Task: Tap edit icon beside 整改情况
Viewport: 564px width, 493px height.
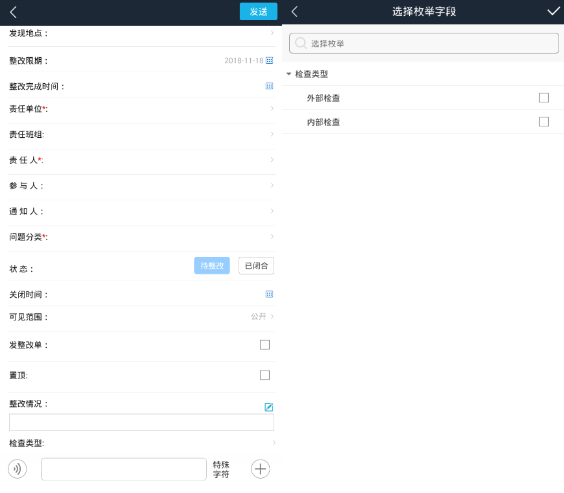Action: point(269,407)
